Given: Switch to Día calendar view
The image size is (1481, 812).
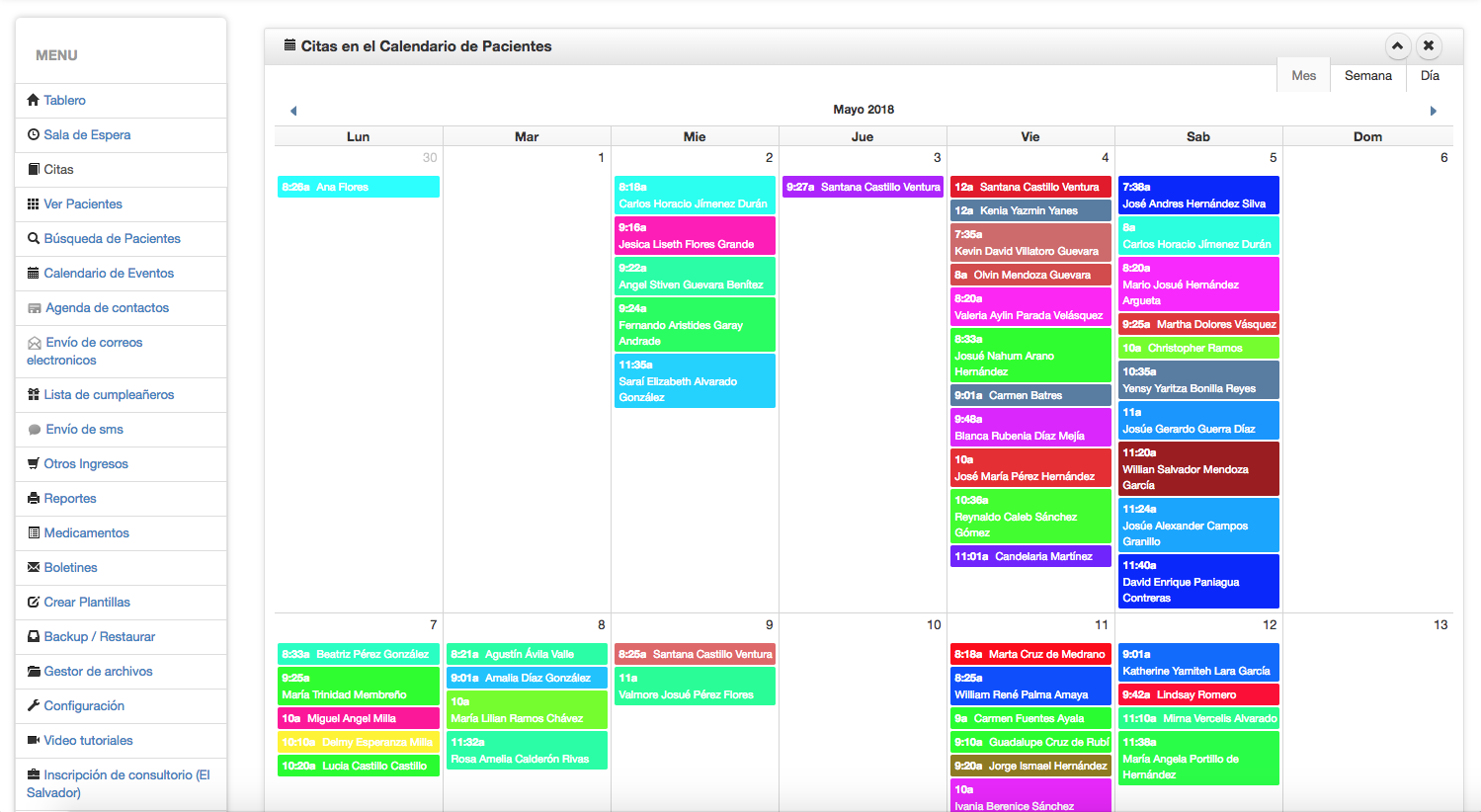Looking at the screenshot, I should click(x=1430, y=76).
